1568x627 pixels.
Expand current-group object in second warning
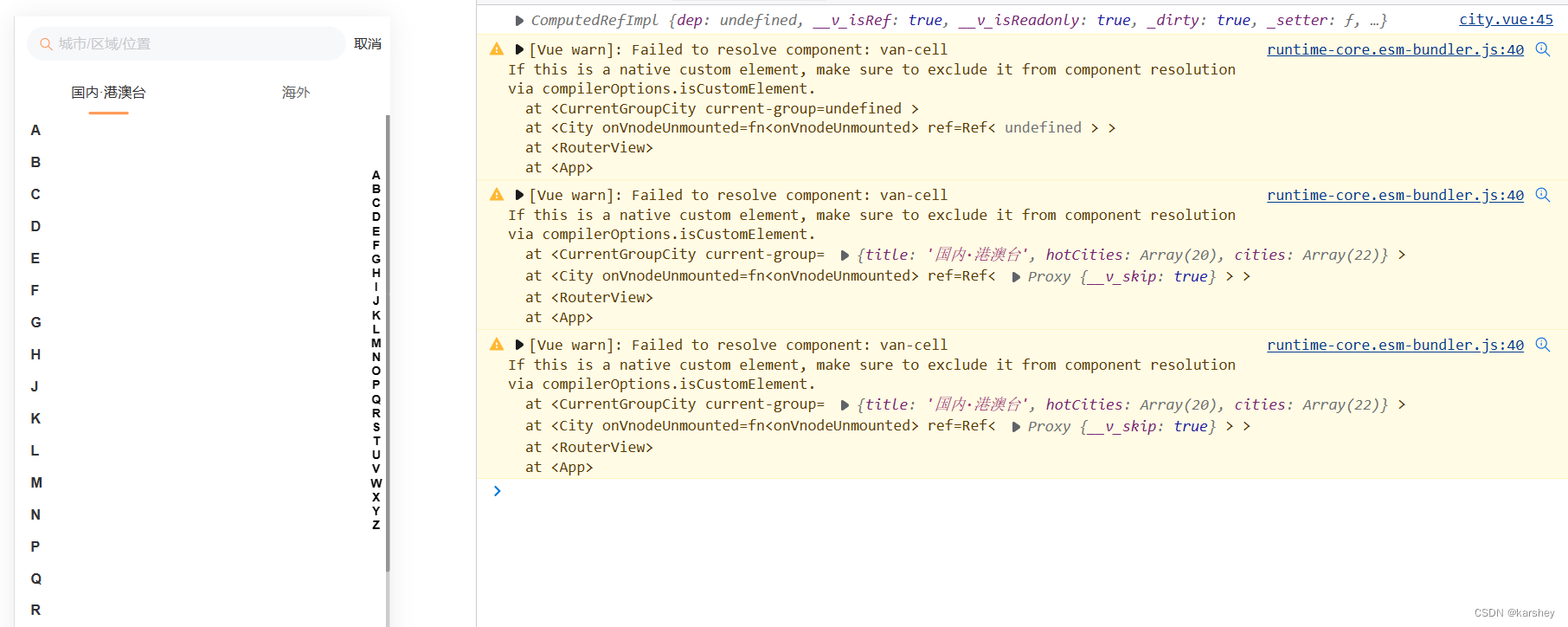845,255
